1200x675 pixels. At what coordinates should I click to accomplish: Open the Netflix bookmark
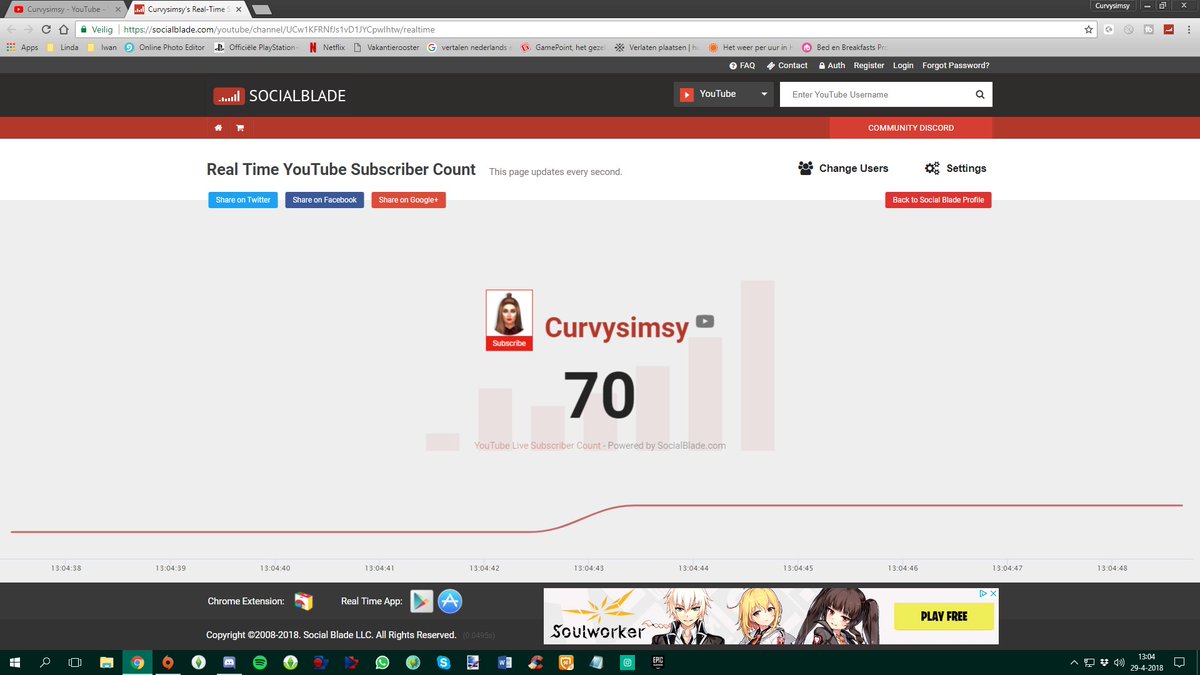pyautogui.click(x=325, y=47)
